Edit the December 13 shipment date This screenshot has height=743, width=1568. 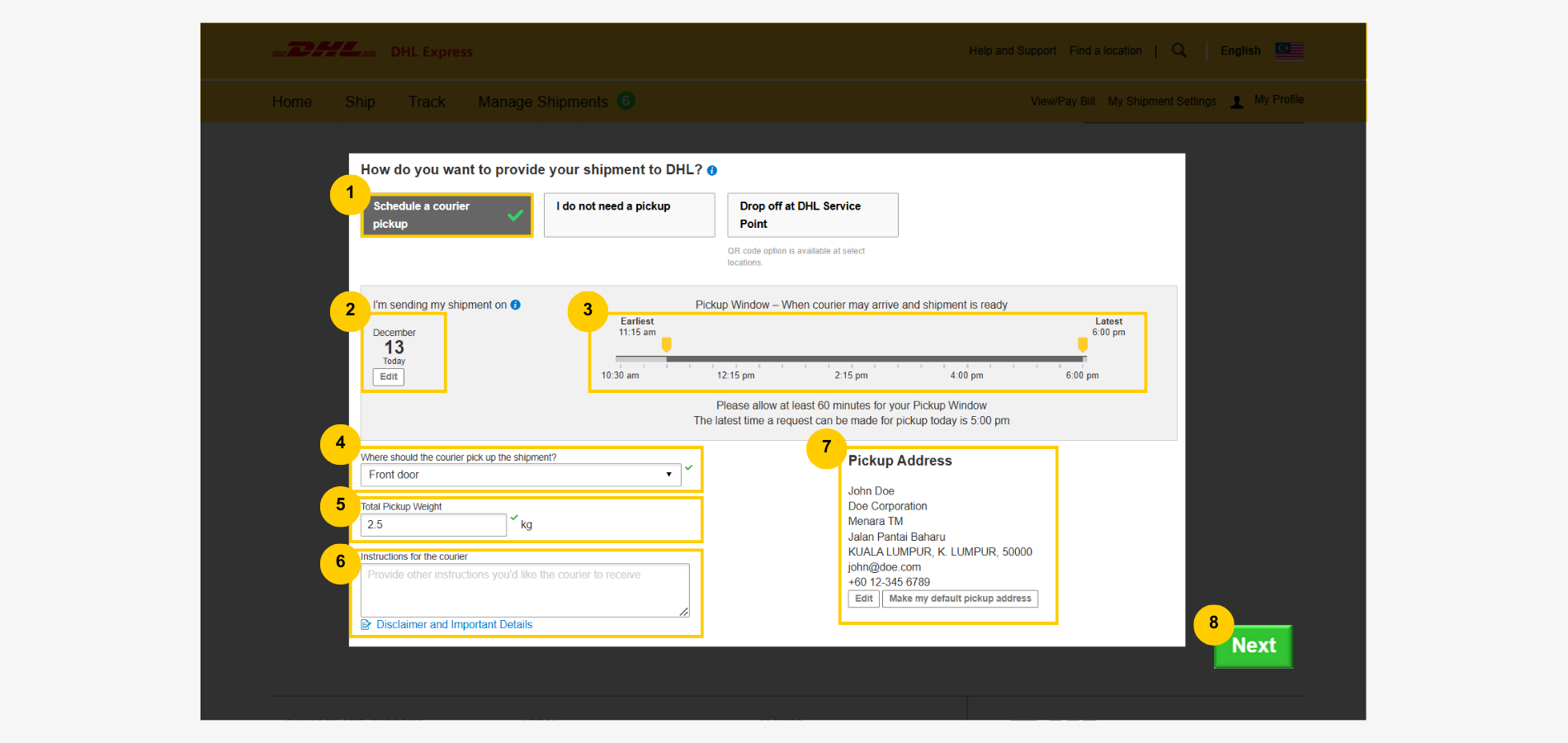389,376
